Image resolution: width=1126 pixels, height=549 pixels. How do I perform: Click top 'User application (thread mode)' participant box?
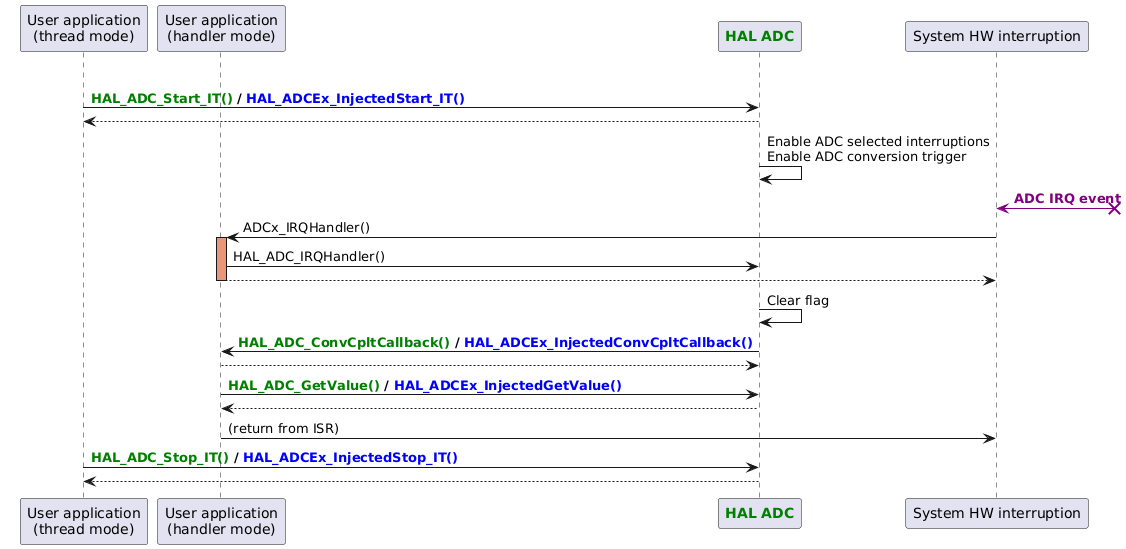pyautogui.click(x=84, y=29)
